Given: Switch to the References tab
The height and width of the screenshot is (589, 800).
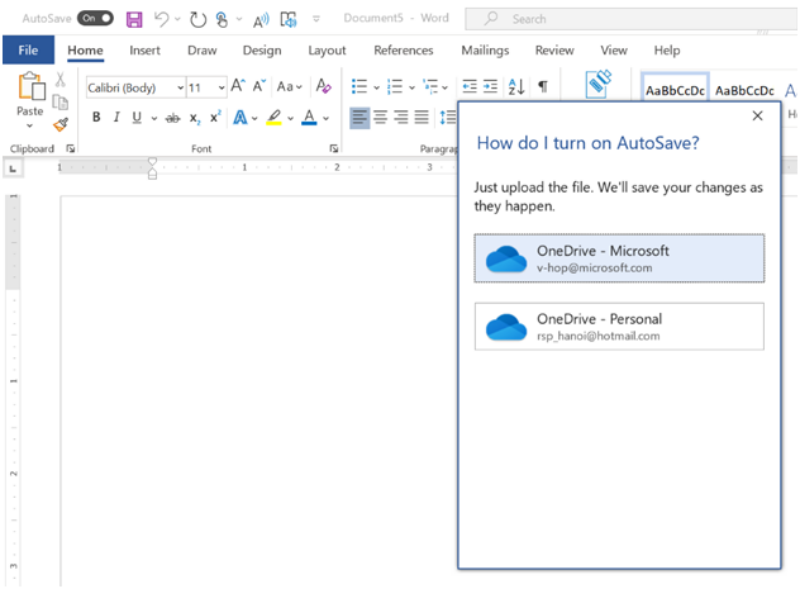Looking at the screenshot, I should pyautogui.click(x=403, y=50).
